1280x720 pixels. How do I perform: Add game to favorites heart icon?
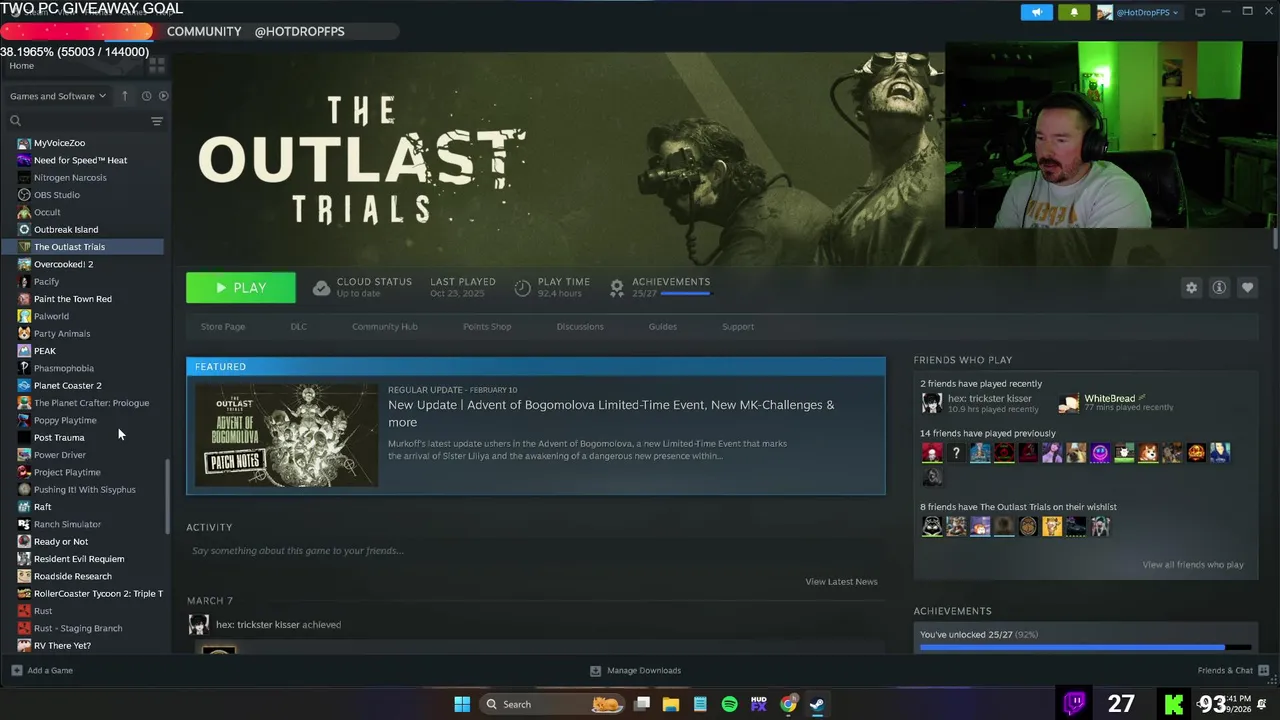[1247, 288]
